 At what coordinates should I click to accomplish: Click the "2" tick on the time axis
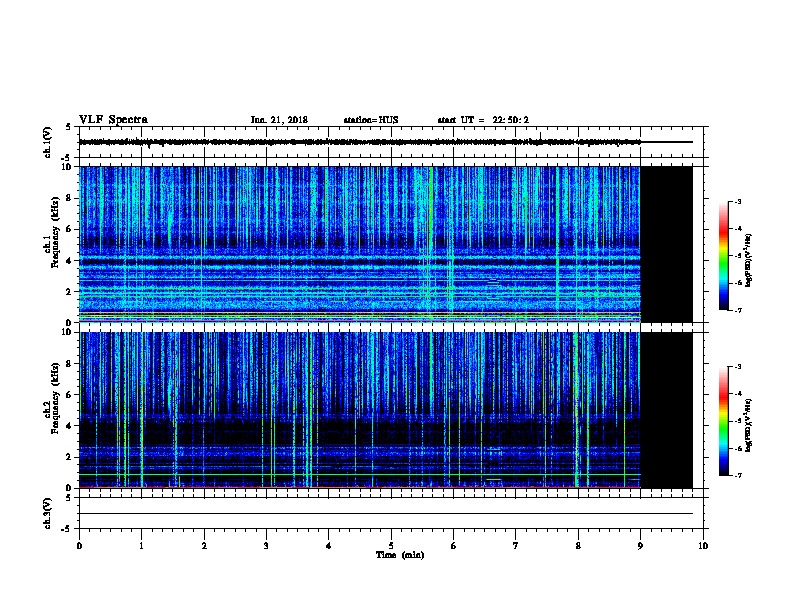click(x=204, y=546)
